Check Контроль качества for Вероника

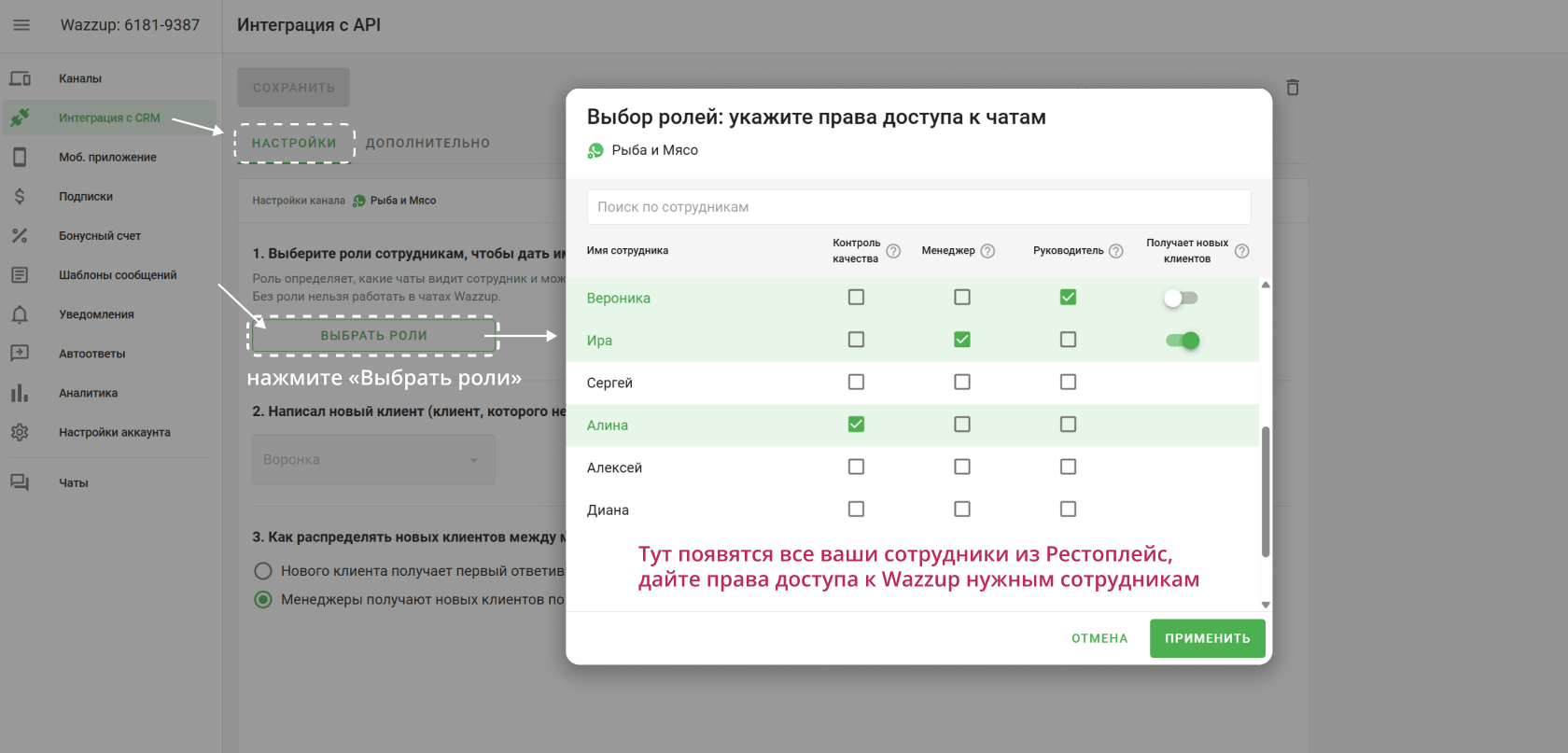click(856, 297)
